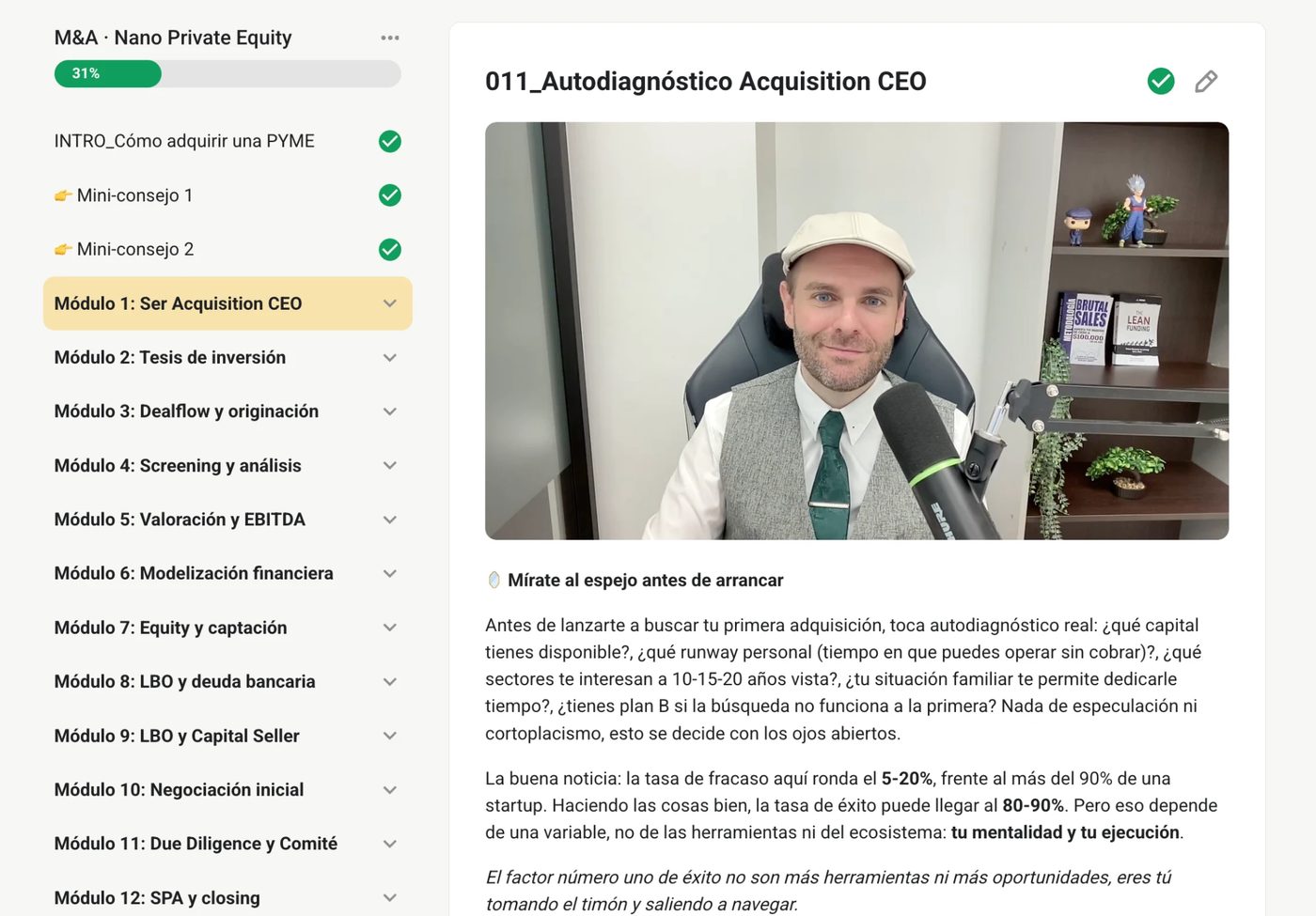Click the lesson video thumbnail to play

pyautogui.click(x=856, y=331)
